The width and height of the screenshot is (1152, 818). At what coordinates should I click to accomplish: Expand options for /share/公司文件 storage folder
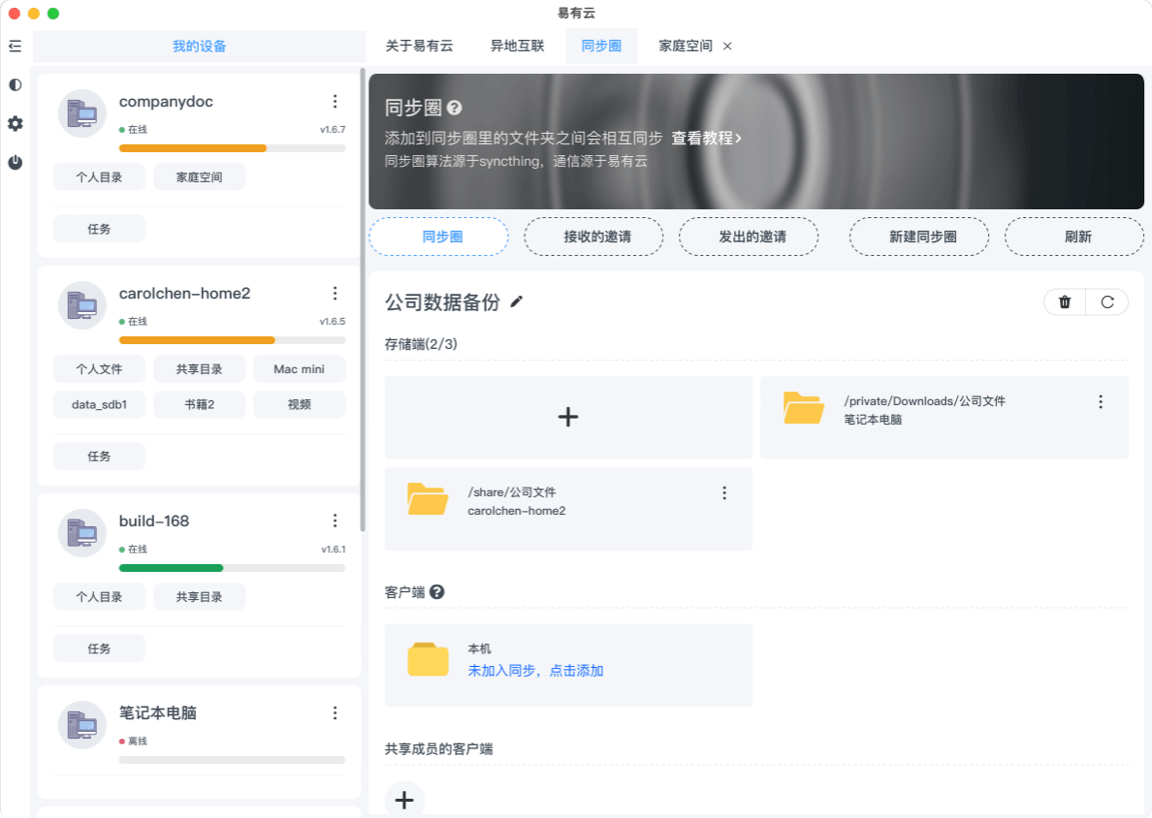coord(724,492)
